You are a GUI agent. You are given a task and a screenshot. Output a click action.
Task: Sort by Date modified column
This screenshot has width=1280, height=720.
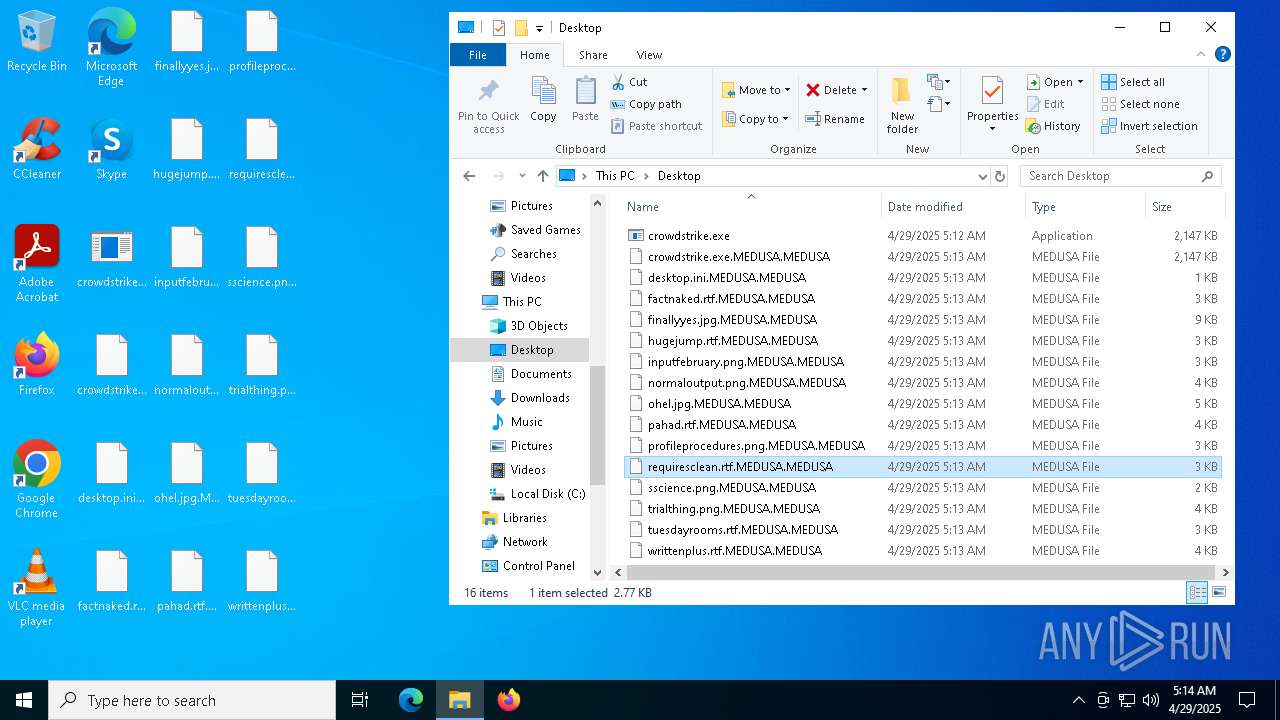[953, 207]
